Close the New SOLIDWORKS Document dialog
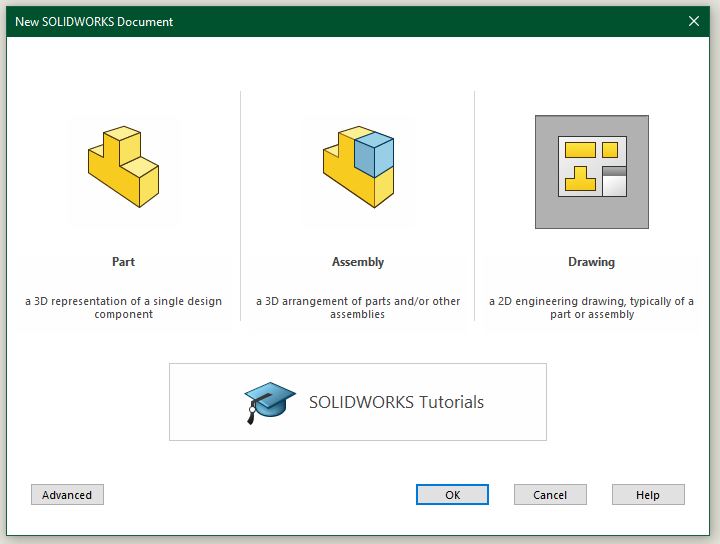This screenshot has width=720, height=544. (x=694, y=21)
